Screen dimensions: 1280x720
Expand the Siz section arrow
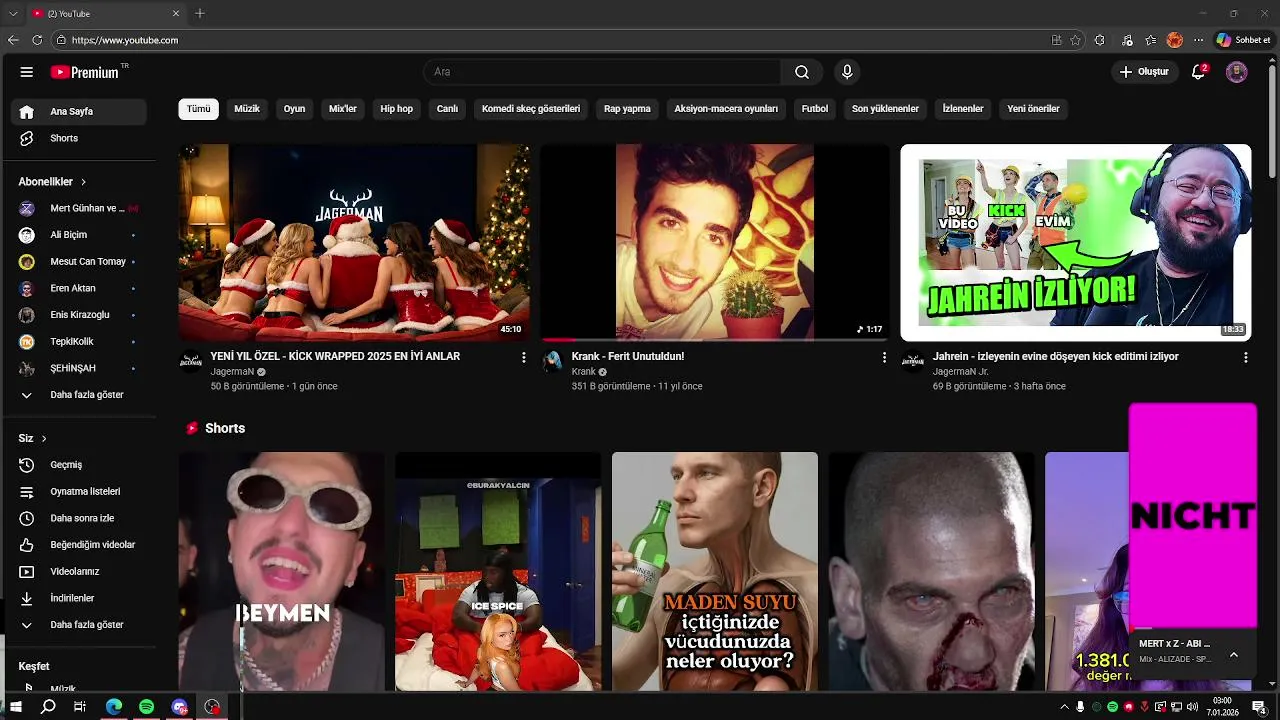[x=44, y=439]
